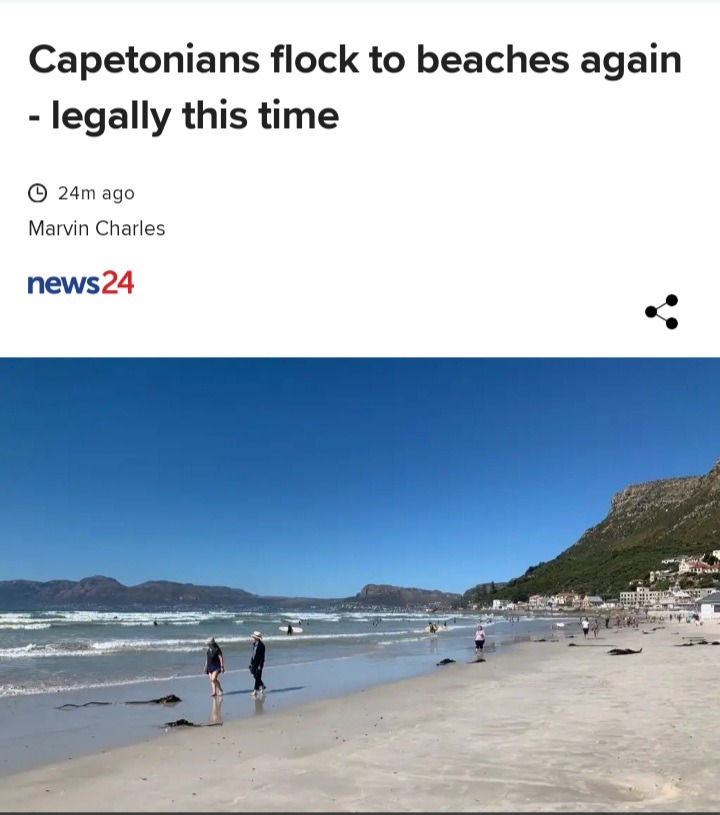
Task: Click the red 24 in the logo
Action: click(117, 282)
